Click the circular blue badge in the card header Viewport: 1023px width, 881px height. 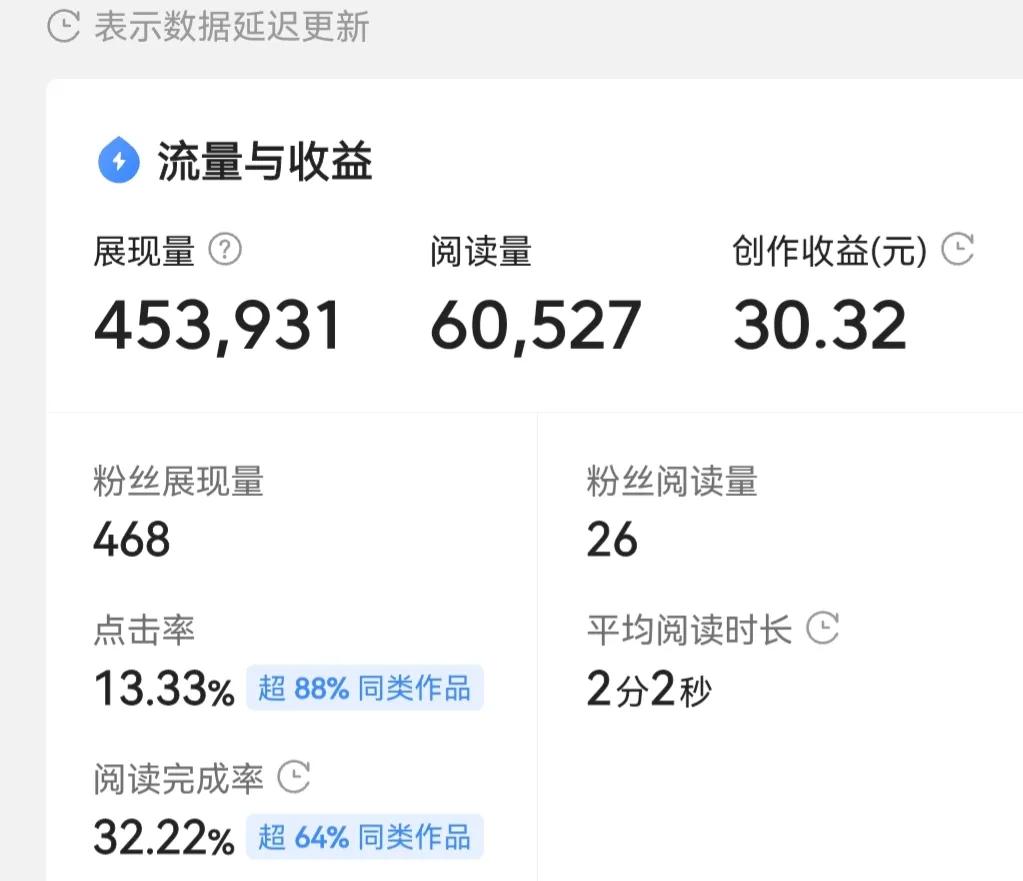[117, 161]
